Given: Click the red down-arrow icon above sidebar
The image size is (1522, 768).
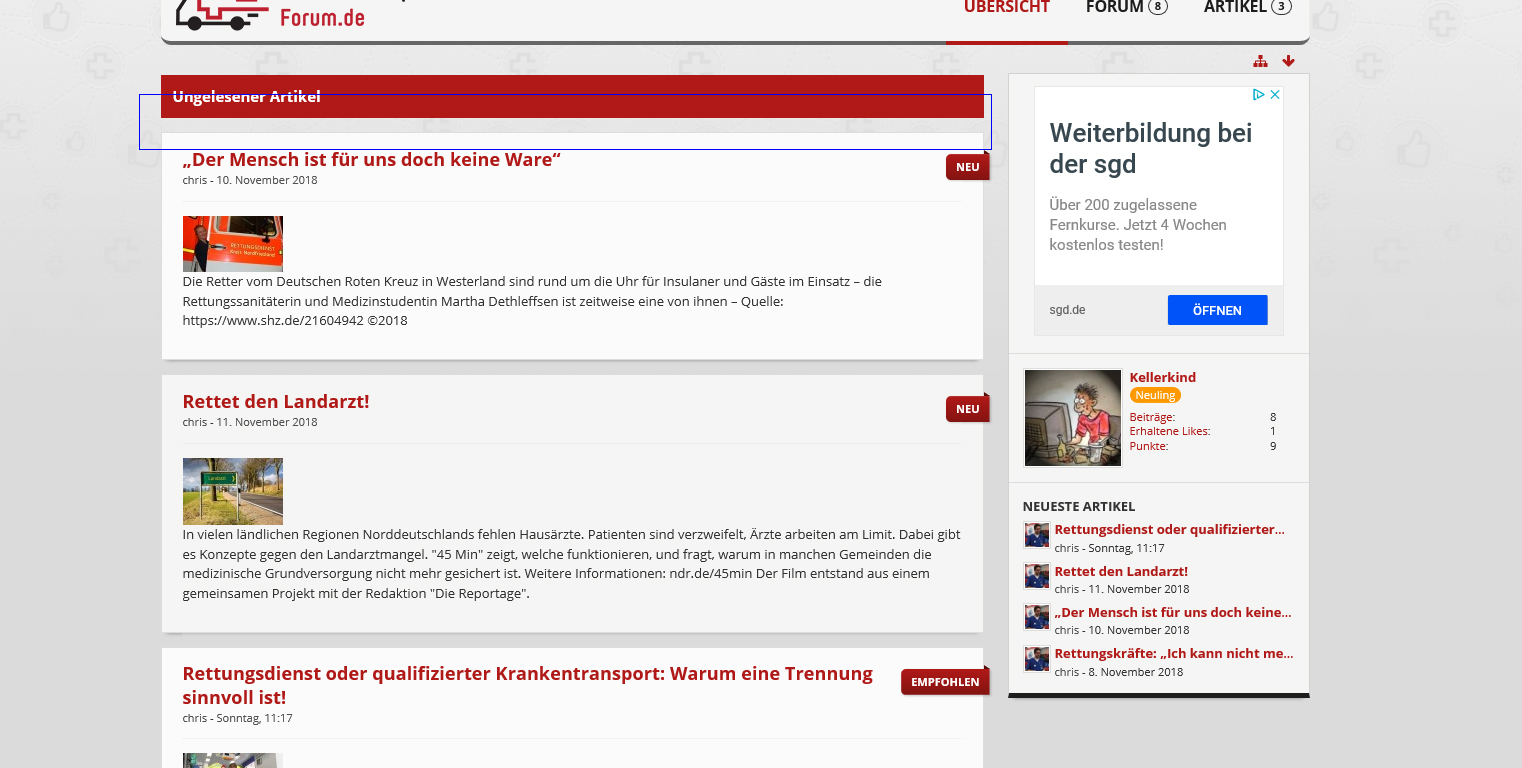Looking at the screenshot, I should click(1288, 61).
